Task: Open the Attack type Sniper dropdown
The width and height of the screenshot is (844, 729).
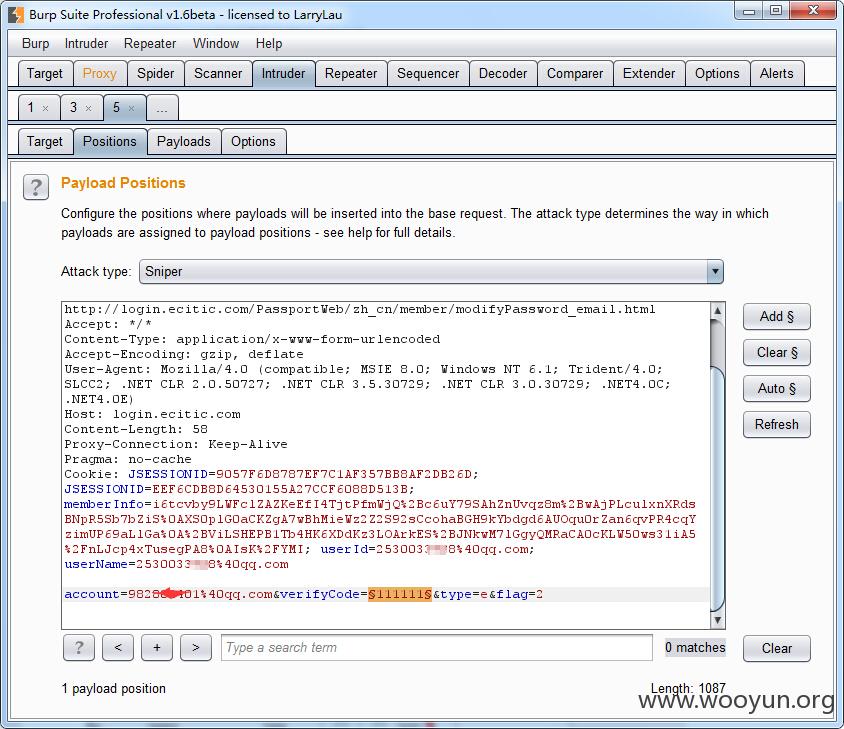Action: click(431, 271)
